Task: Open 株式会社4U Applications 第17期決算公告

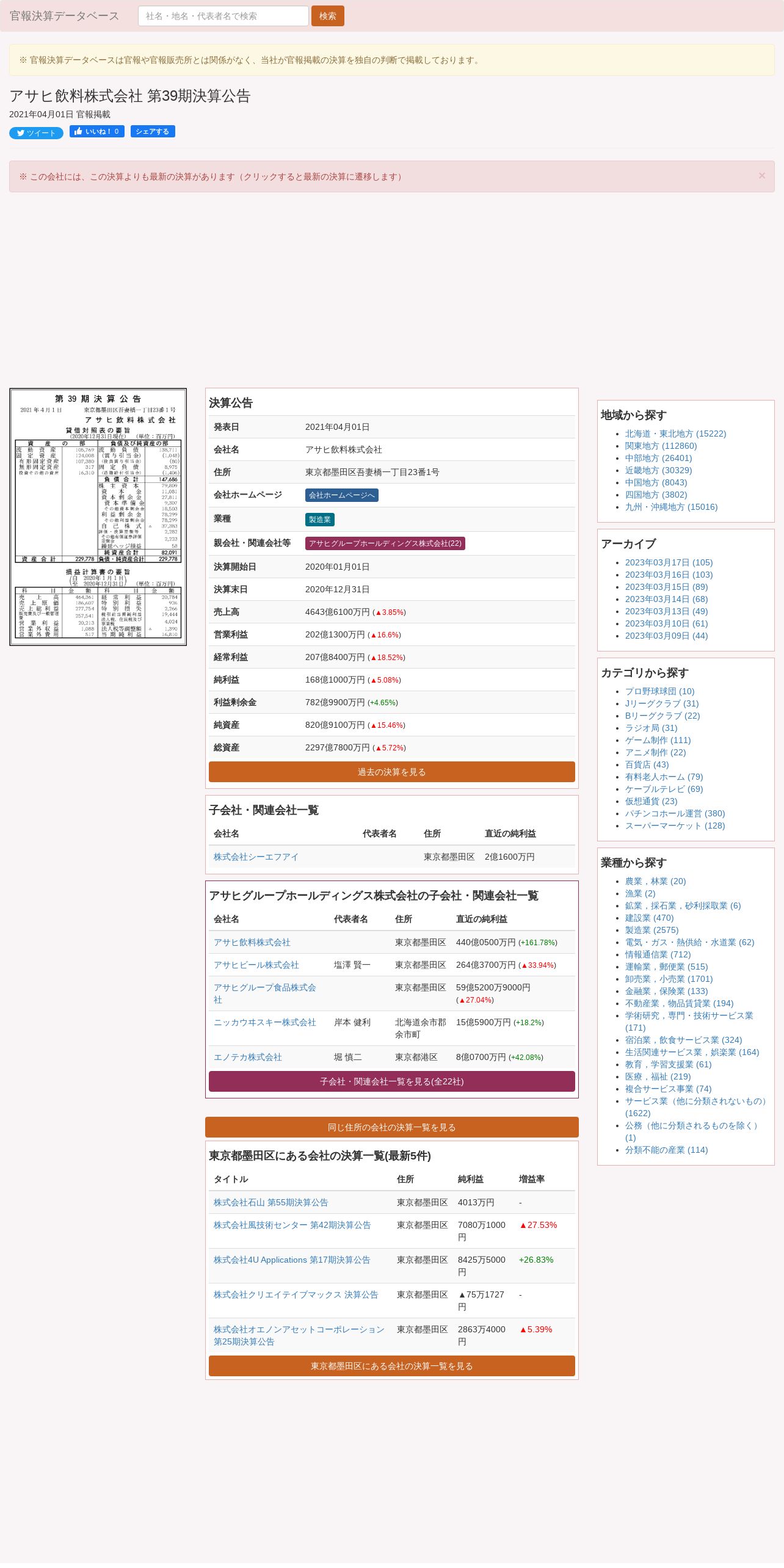Action: coord(292,1260)
